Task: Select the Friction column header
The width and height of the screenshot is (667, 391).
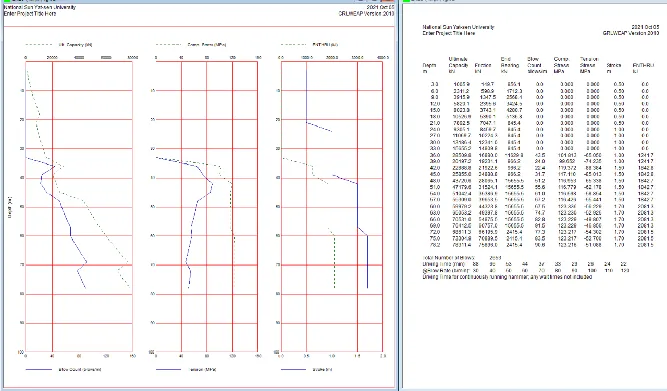Action: coord(482,68)
